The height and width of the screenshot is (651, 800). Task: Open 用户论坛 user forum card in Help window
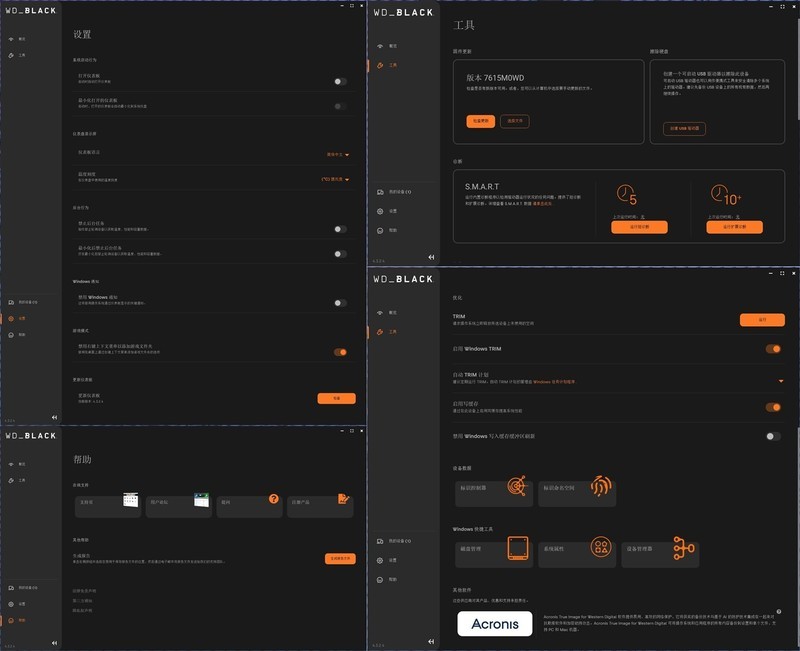[179, 506]
